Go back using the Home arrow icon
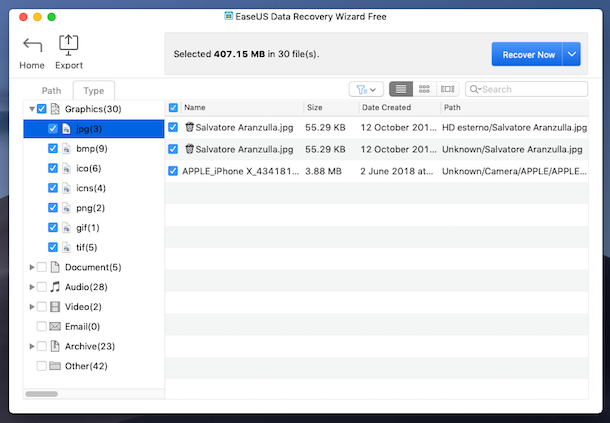The width and height of the screenshot is (610, 423). point(32,45)
